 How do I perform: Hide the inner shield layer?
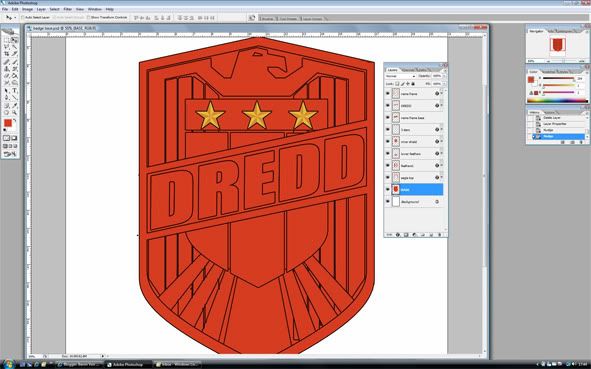tap(388, 142)
